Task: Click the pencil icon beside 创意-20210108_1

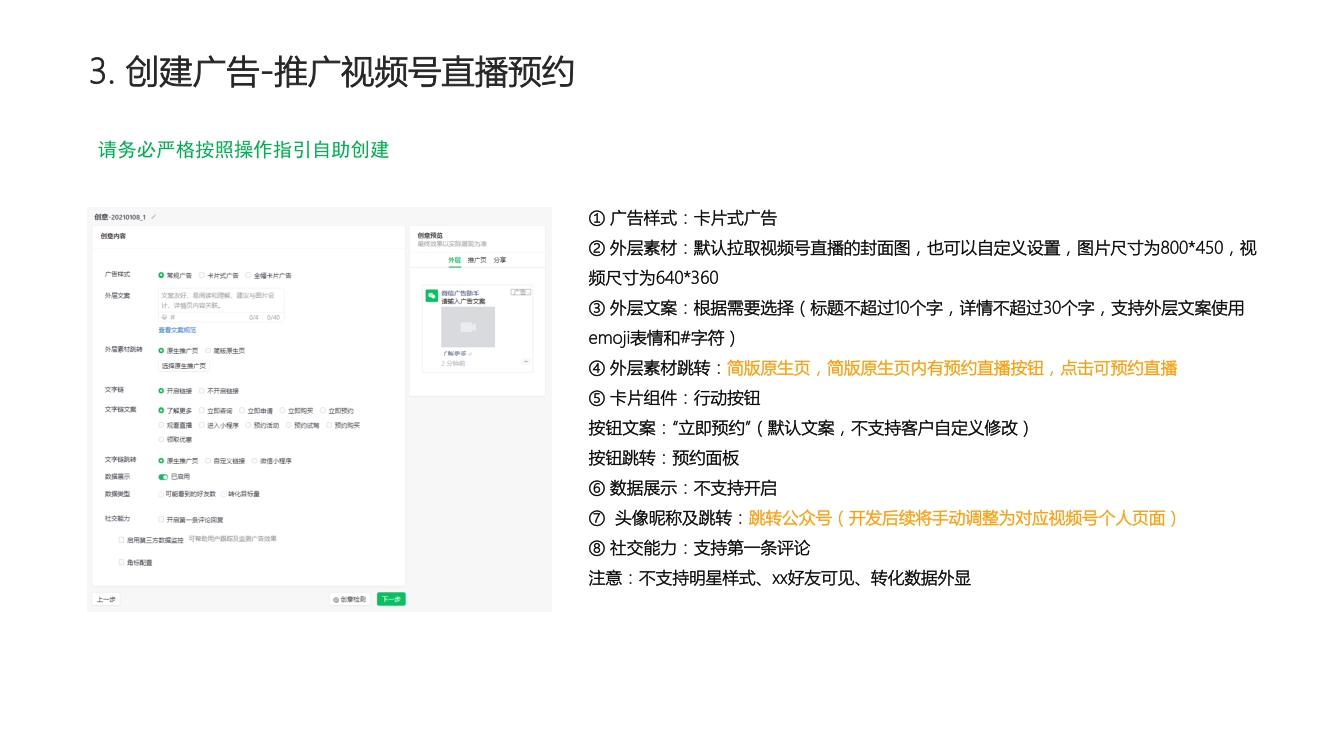Action: (x=154, y=217)
